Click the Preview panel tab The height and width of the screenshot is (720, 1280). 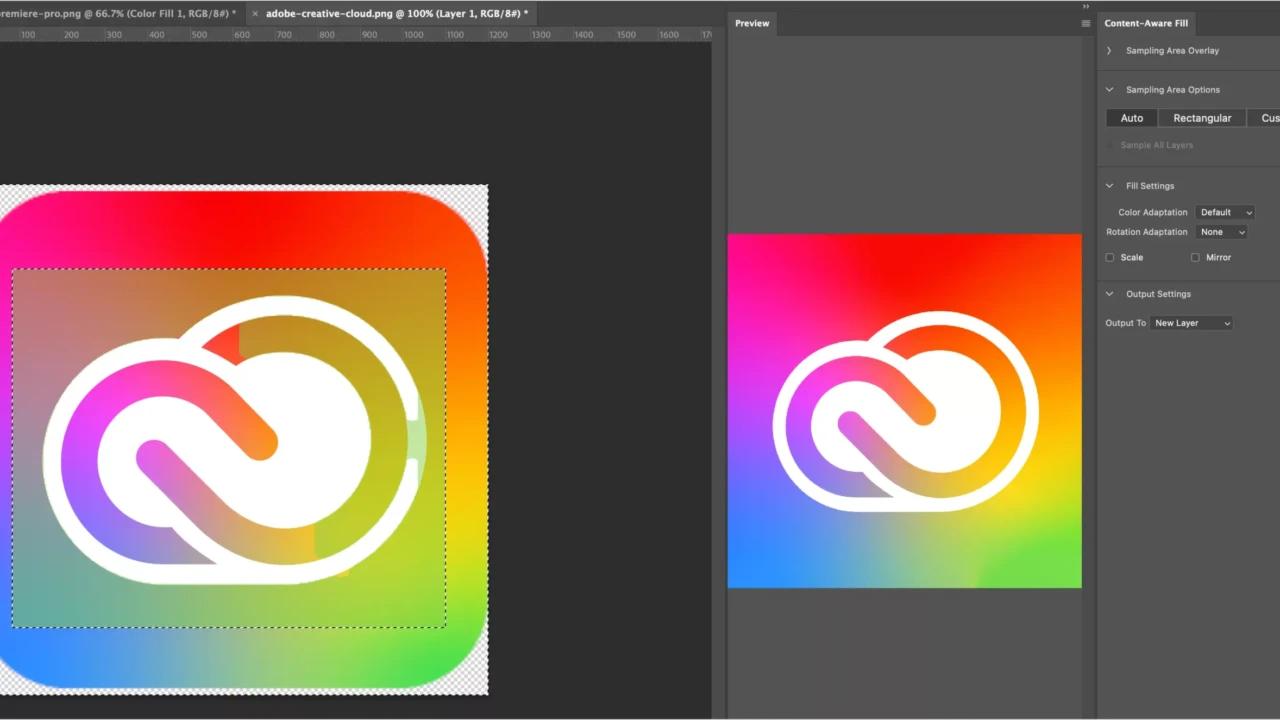coord(752,23)
